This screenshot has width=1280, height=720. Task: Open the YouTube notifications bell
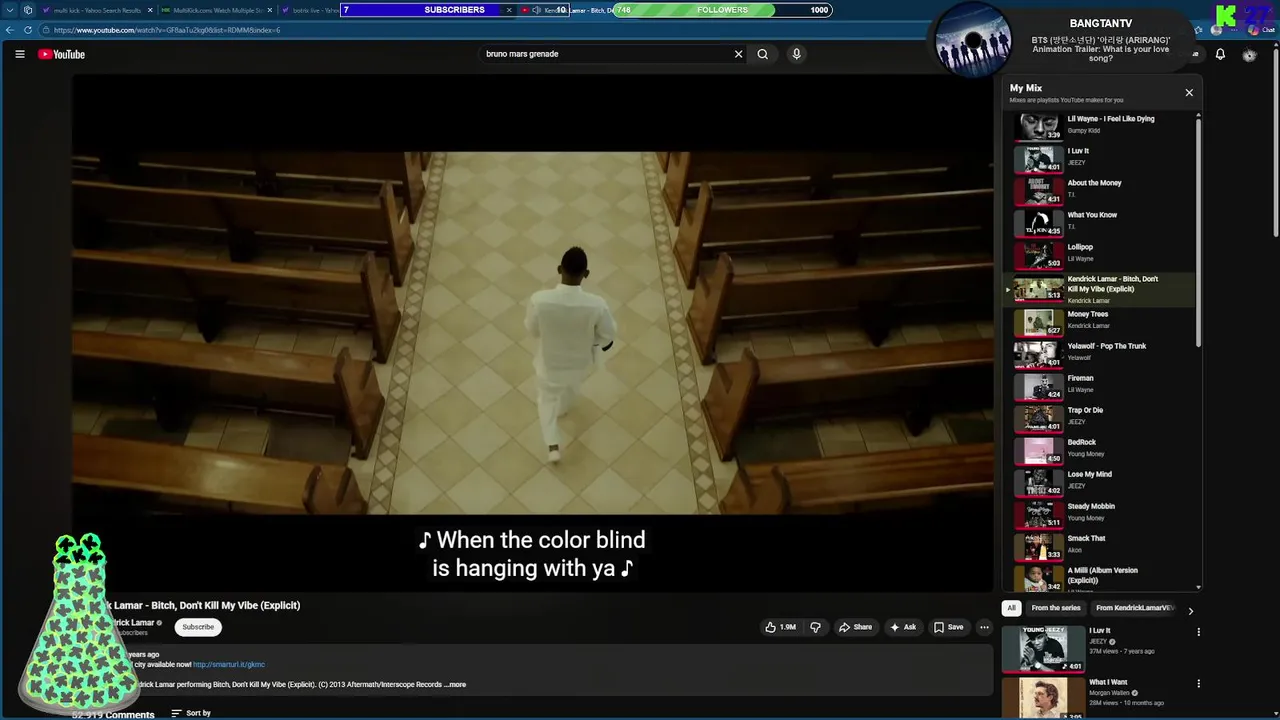tap(1220, 54)
